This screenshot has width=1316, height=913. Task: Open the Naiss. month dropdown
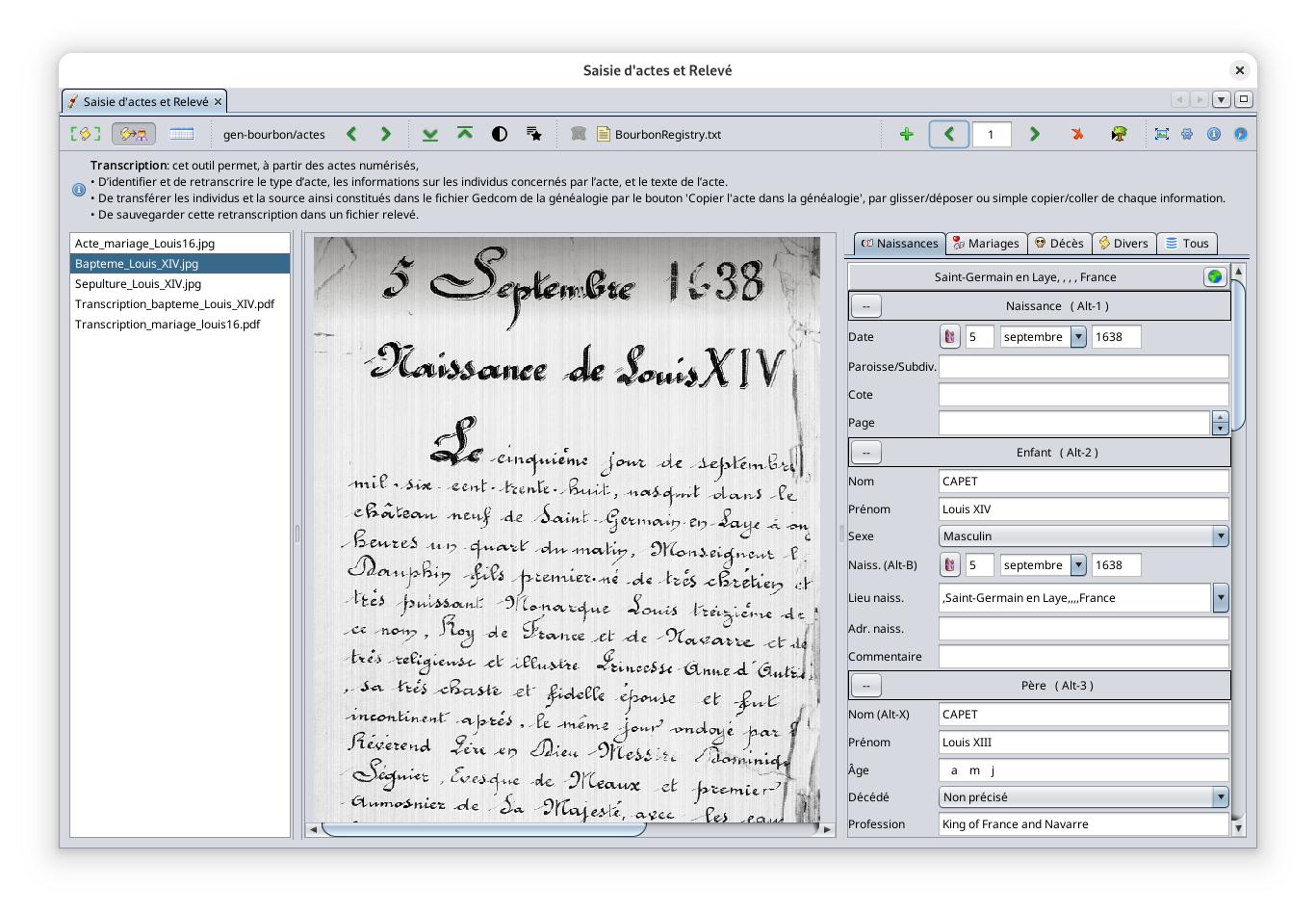point(1078,565)
